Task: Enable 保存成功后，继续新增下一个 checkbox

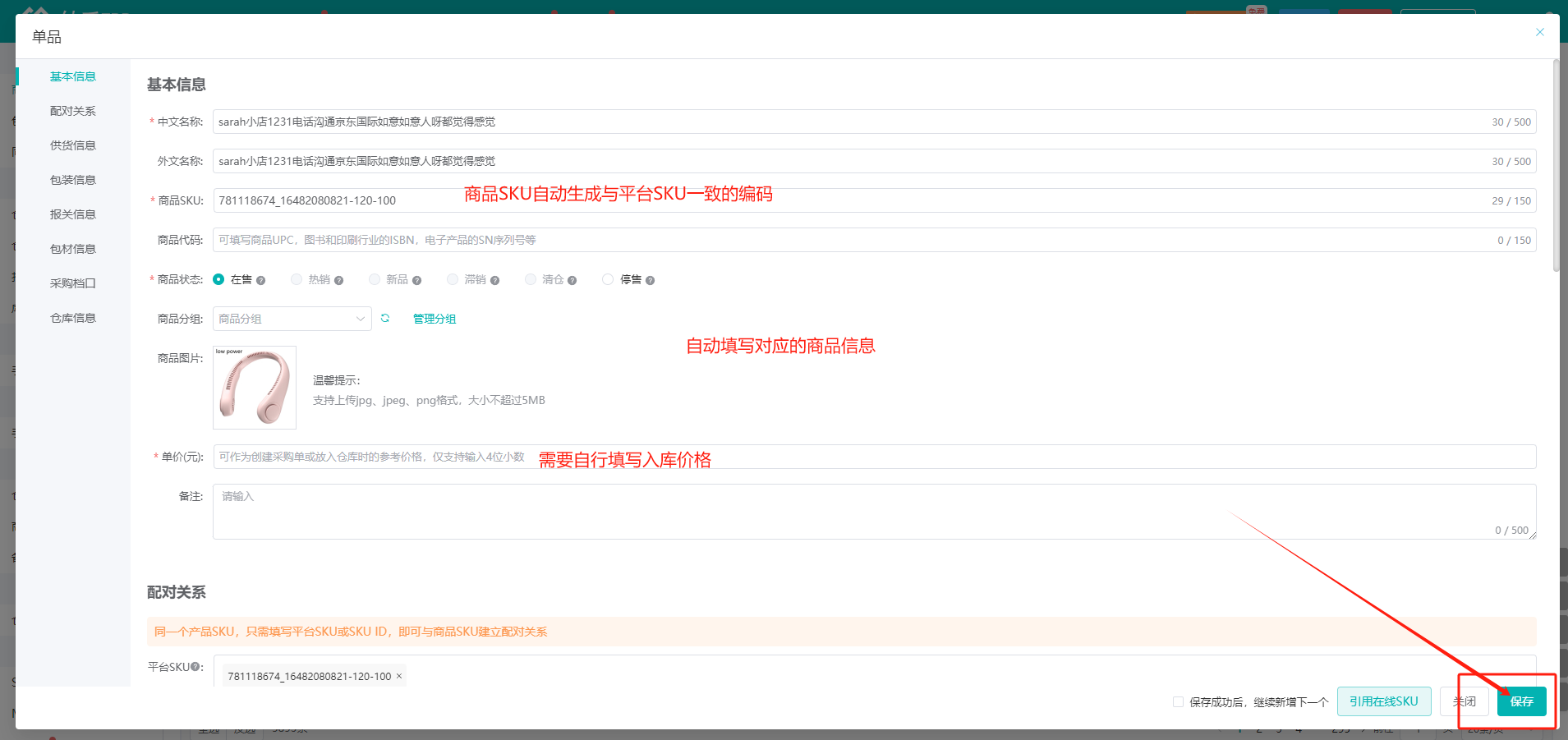Action: click(1178, 701)
